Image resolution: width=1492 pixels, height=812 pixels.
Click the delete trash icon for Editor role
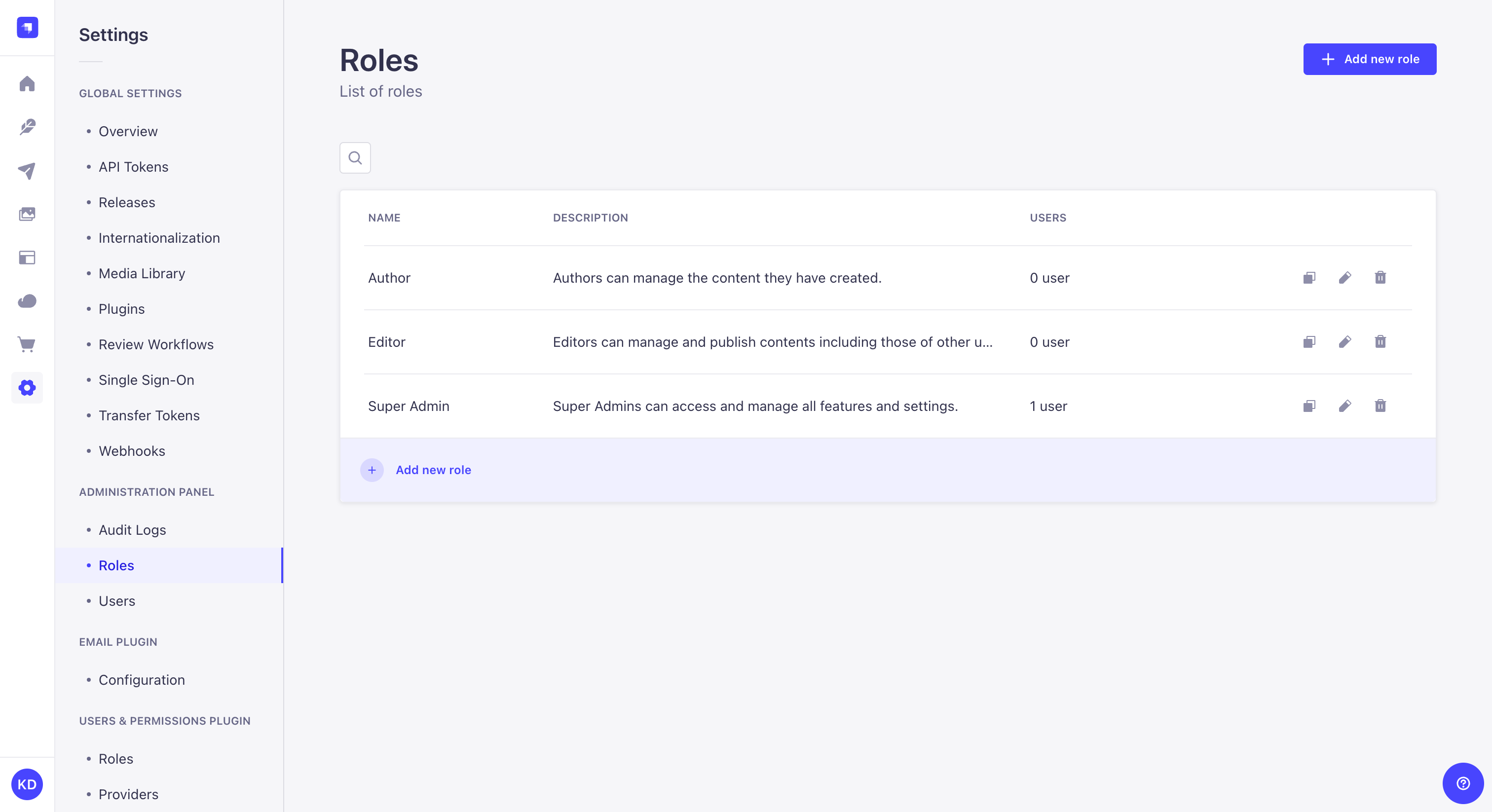tap(1381, 341)
